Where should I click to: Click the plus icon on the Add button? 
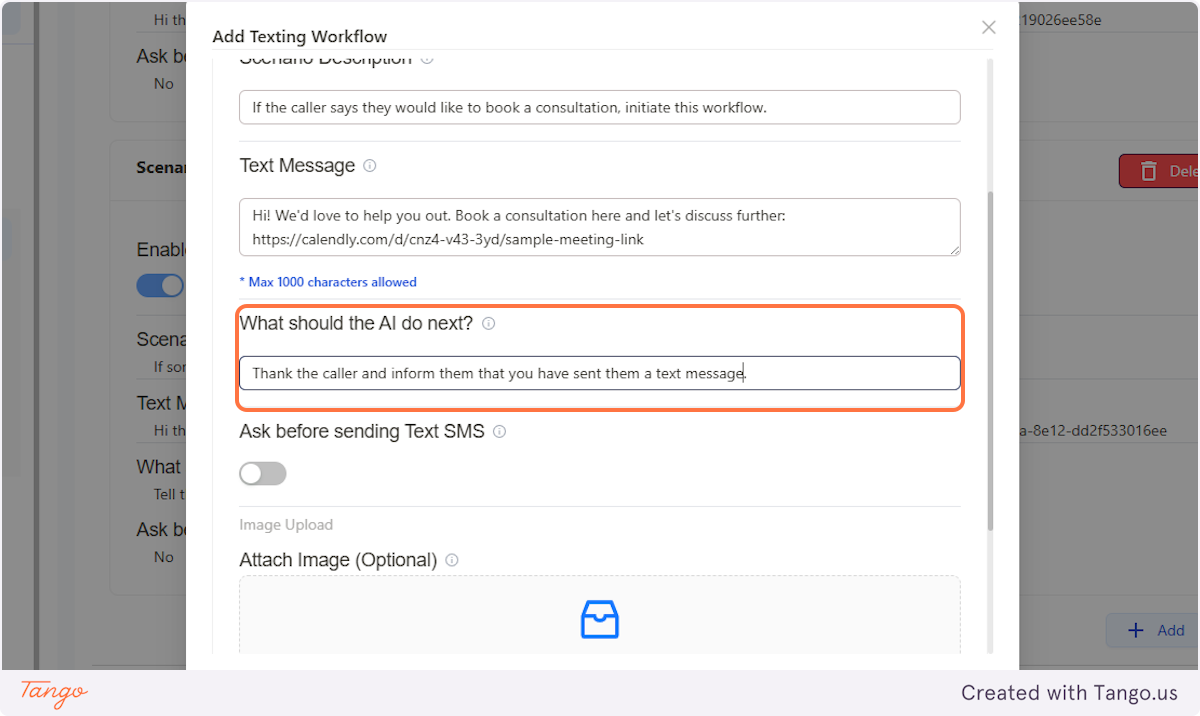coord(1135,630)
